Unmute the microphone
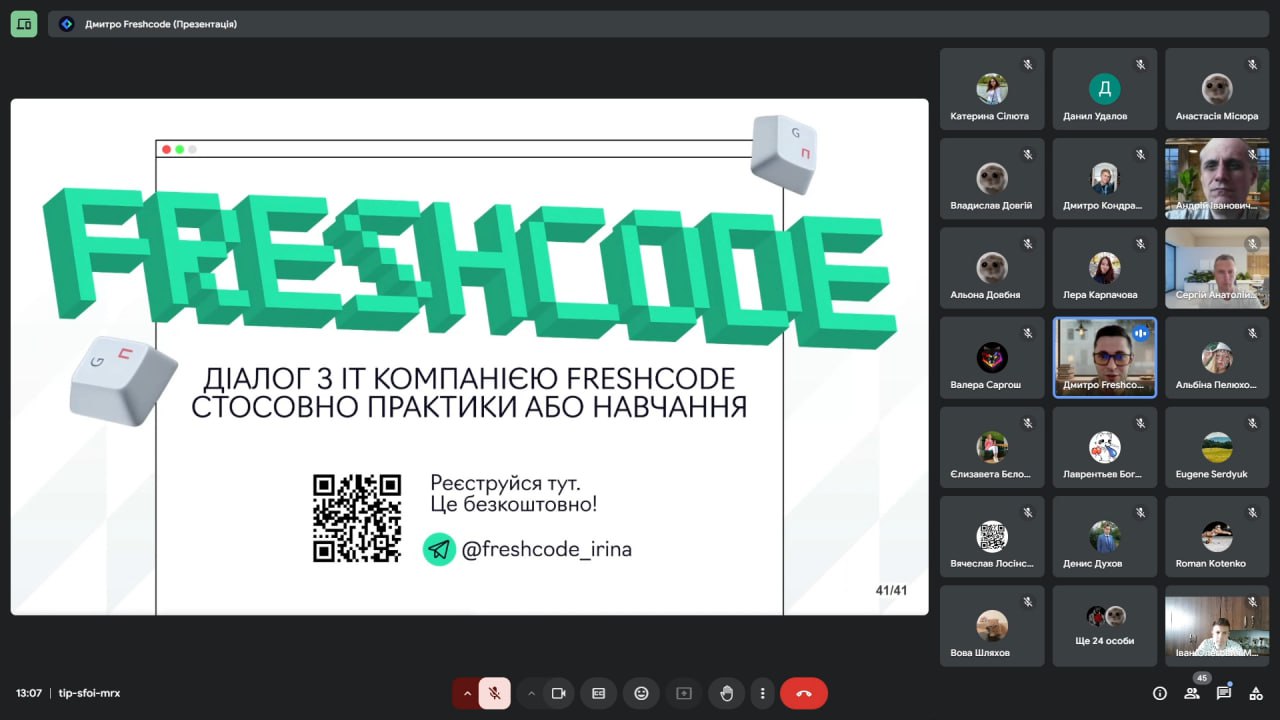 (494, 693)
